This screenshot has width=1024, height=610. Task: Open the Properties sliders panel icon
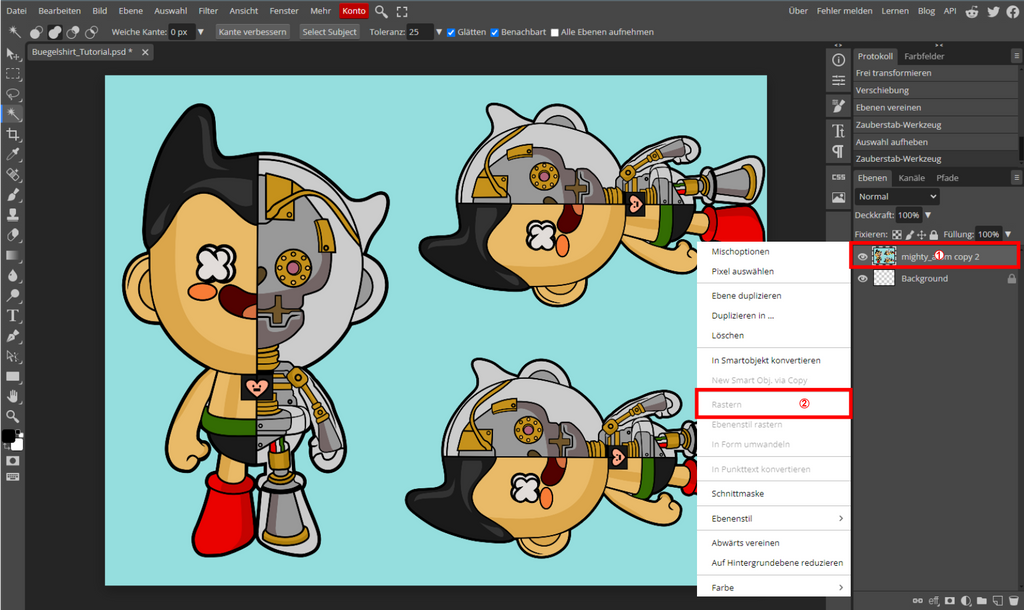839,81
